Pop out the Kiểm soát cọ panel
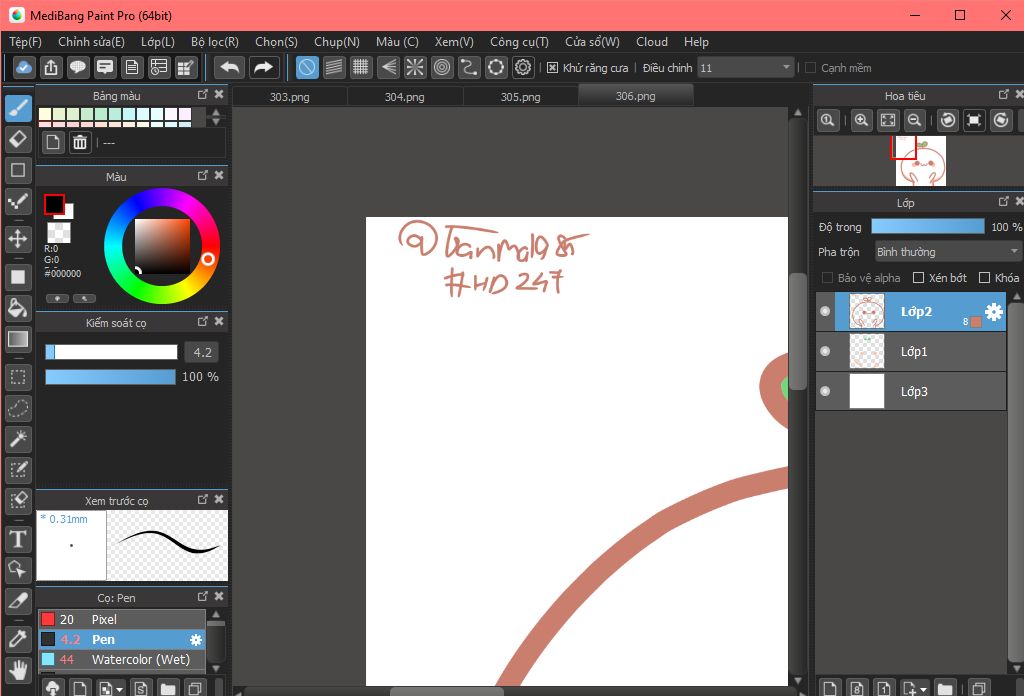1024x696 pixels. pyautogui.click(x=202, y=321)
